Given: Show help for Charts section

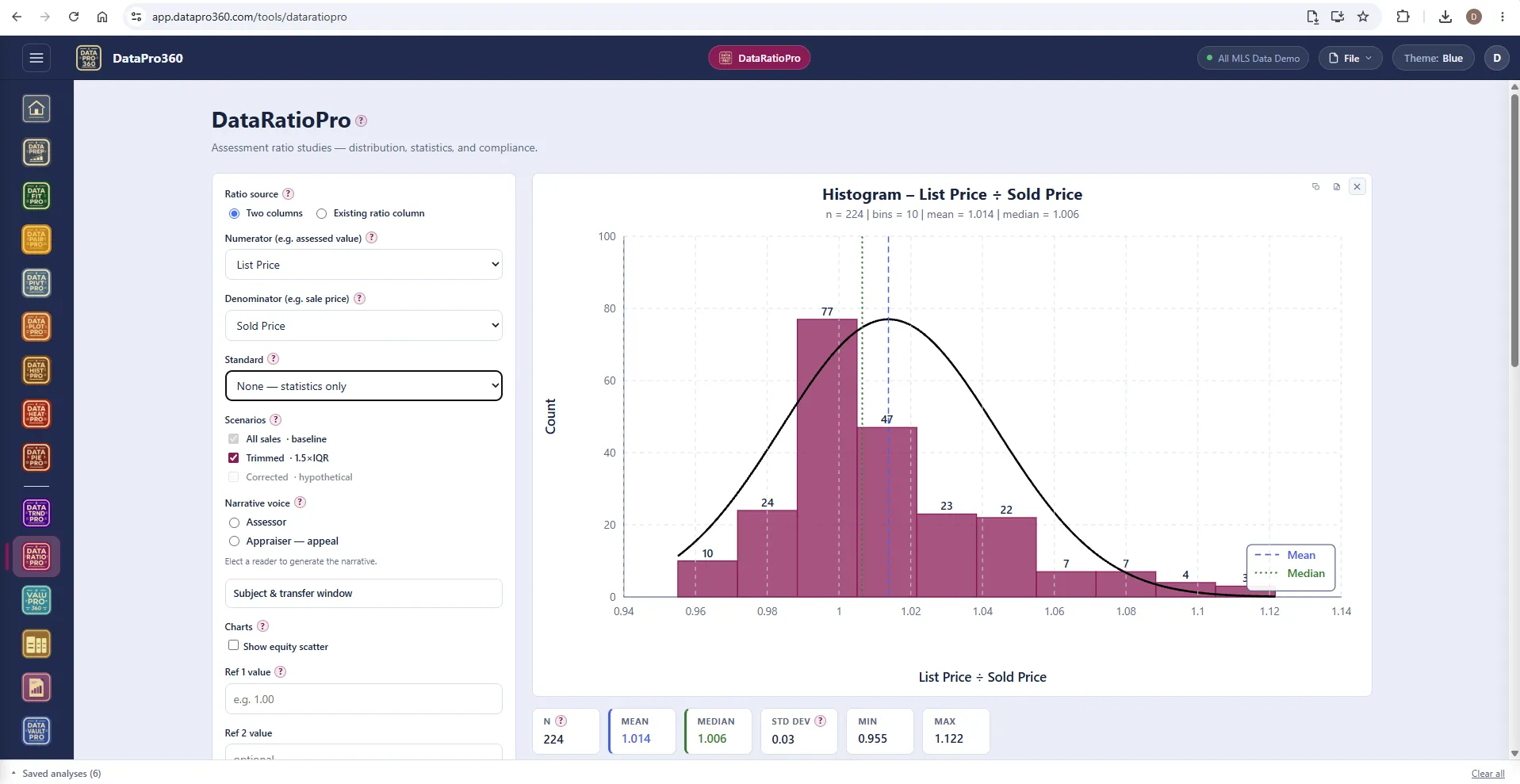Looking at the screenshot, I should (262, 626).
